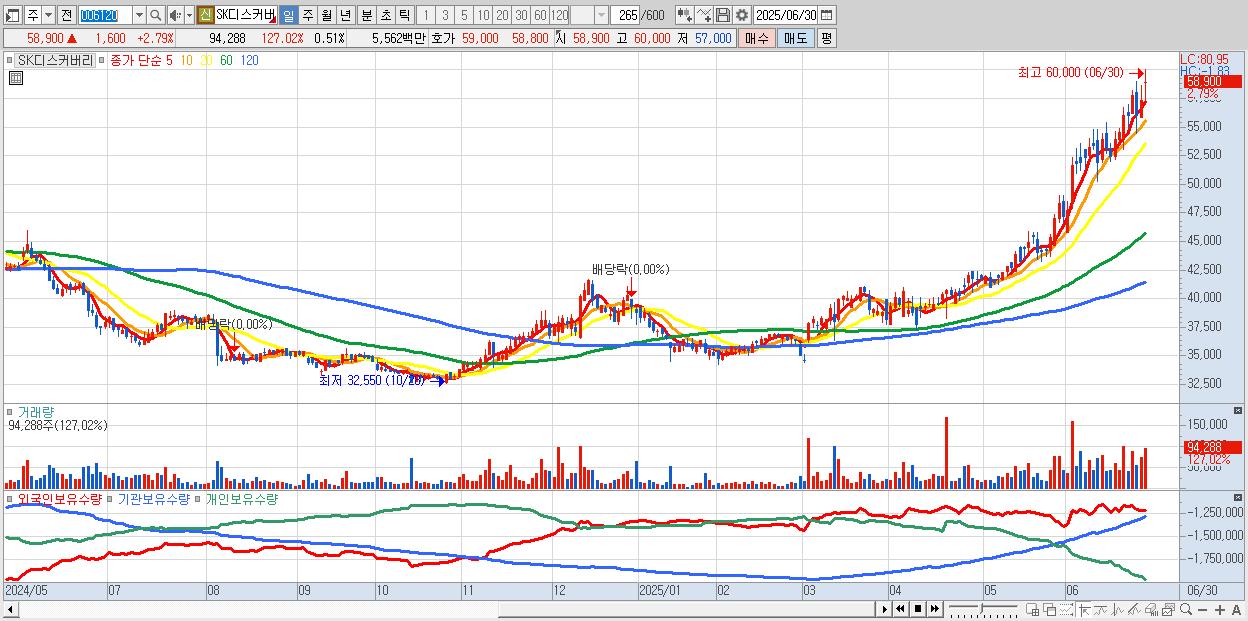The image size is (1248, 621).
Task: Toggle the 기관보유수량 legend square
Action: coord(110,498)
